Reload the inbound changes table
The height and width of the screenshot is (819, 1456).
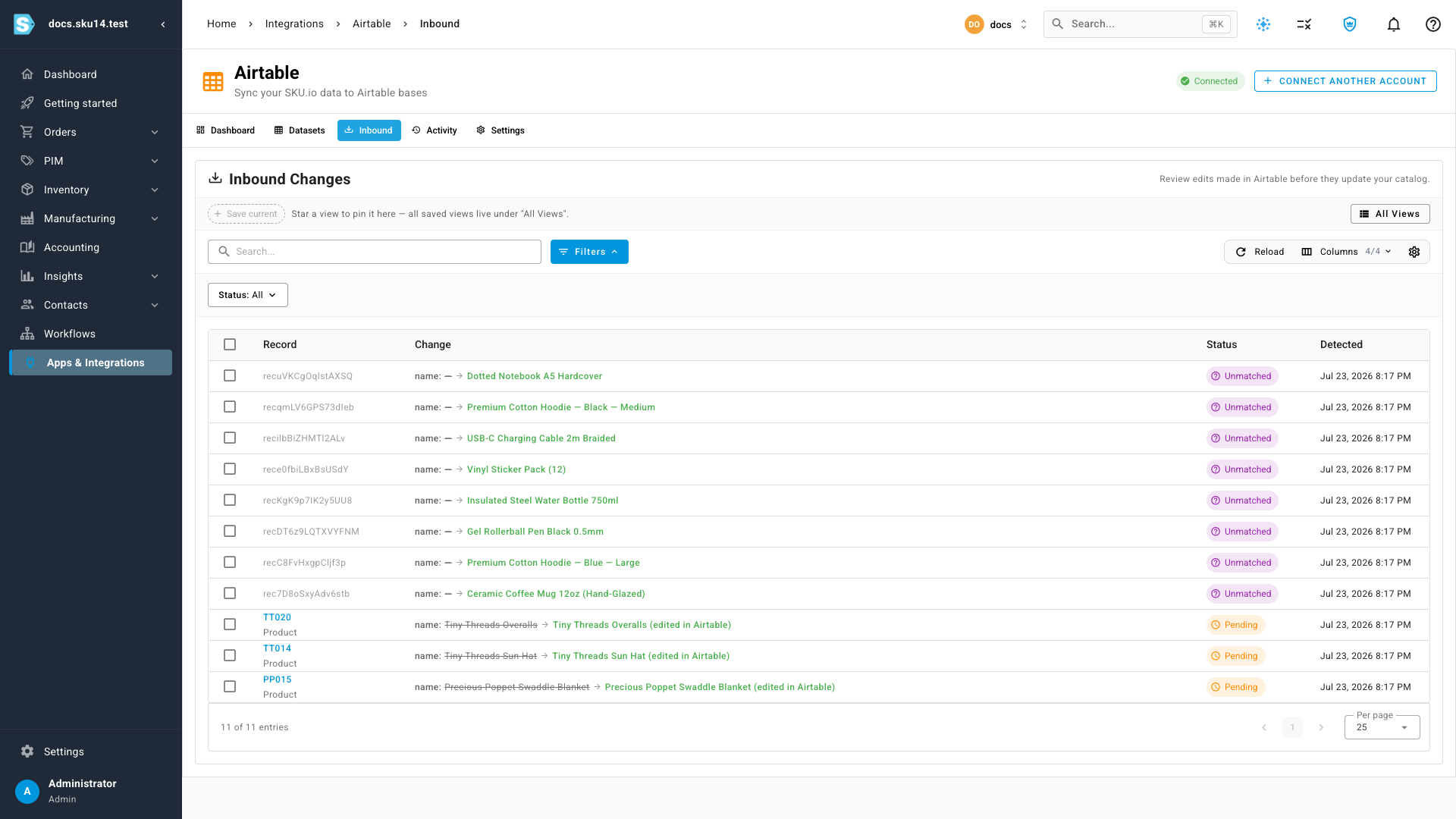[1260, 252]
